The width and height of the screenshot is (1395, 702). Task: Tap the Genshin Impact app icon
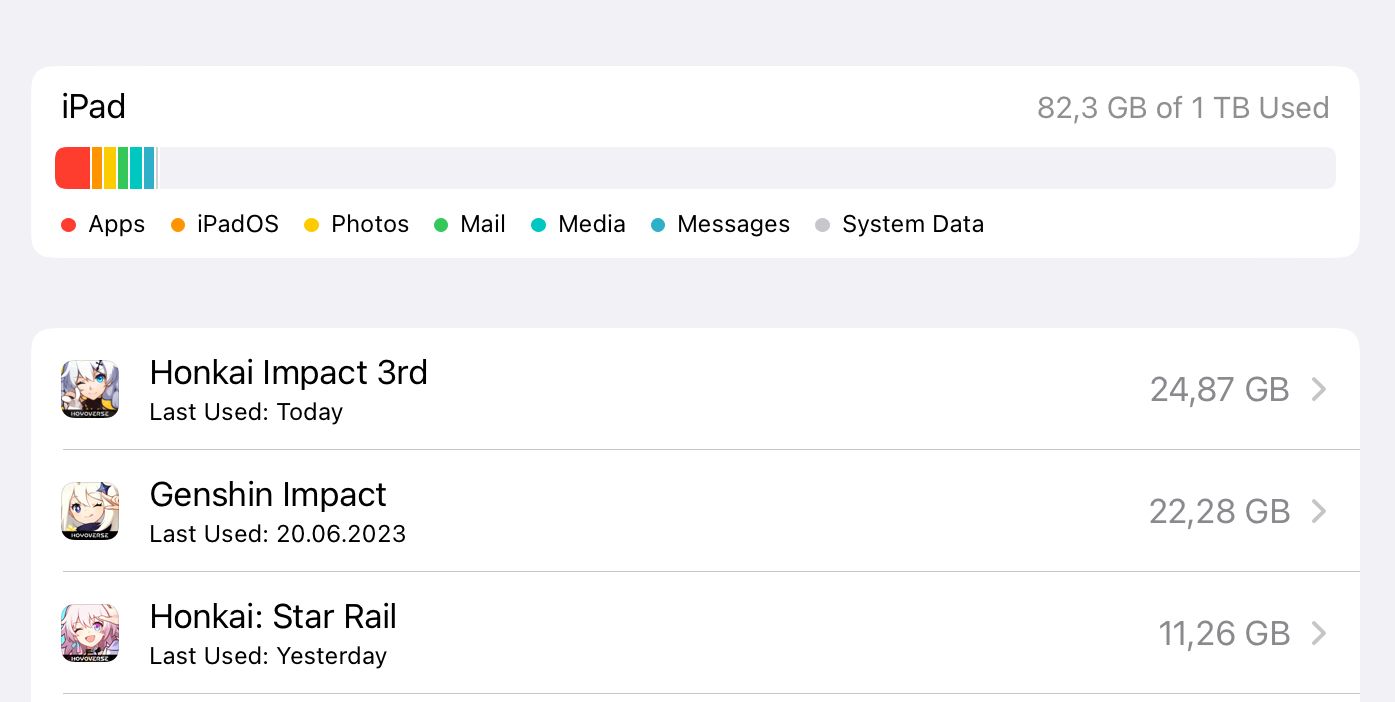coord(90,511)
